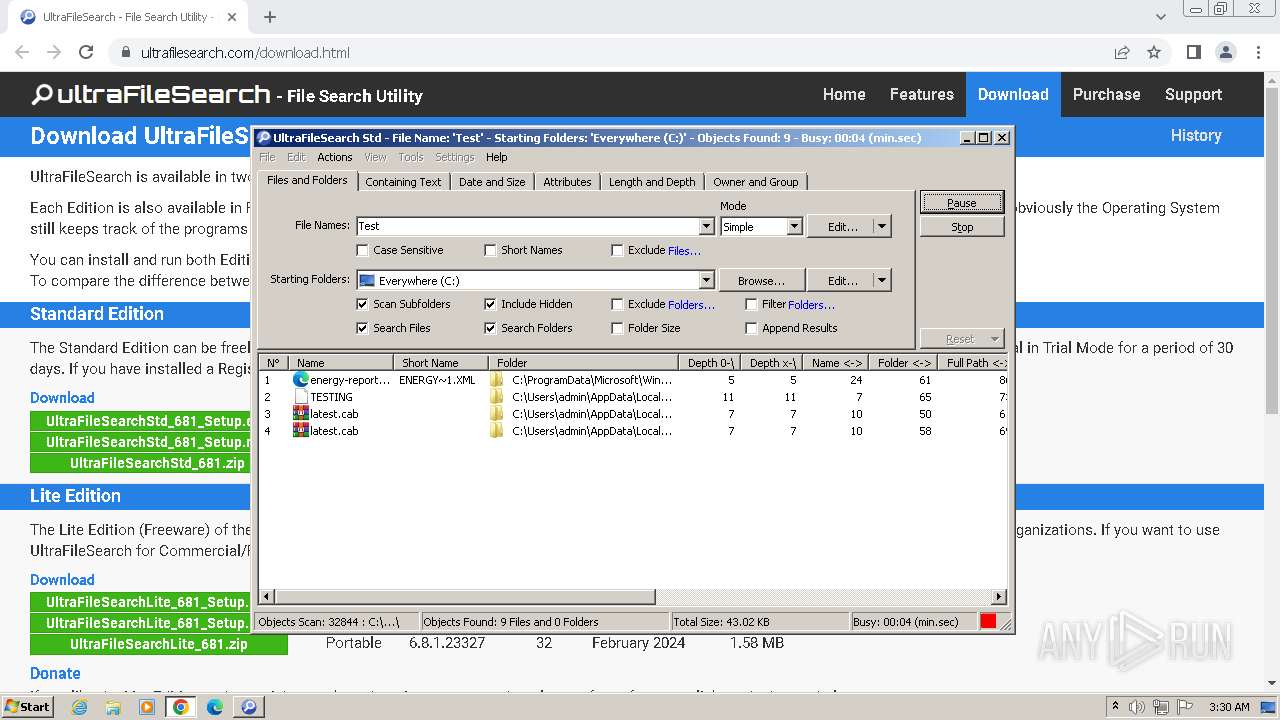Click into the File Names text field
This screenshot has height=720, width=1280.
(527, 227)
